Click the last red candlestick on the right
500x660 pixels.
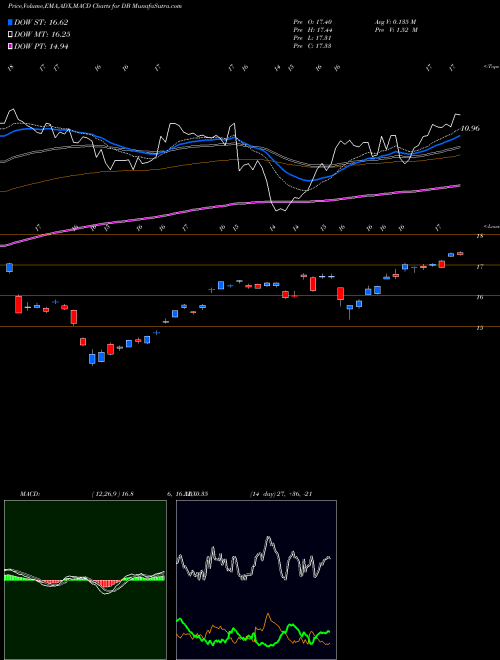pos(460,253)
